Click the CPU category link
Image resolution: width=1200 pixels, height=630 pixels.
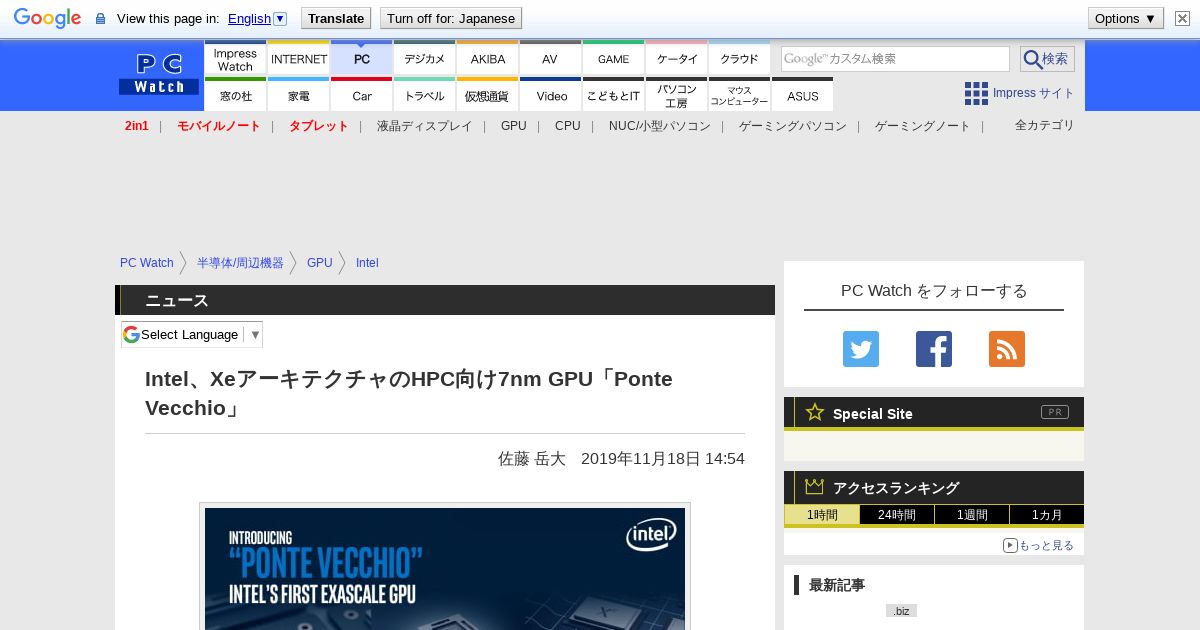568,126
